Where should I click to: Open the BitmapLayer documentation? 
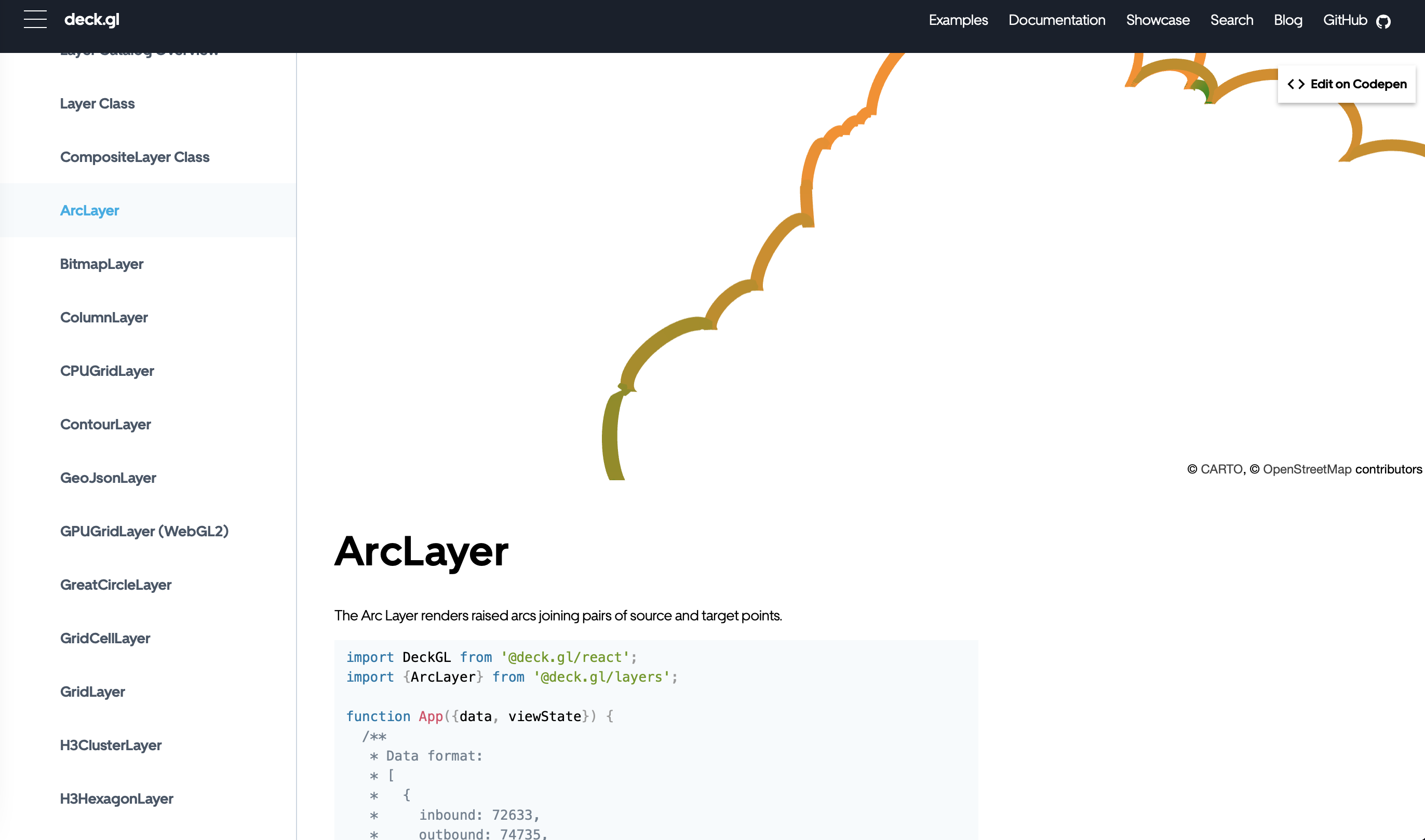(x=102, y=264)
